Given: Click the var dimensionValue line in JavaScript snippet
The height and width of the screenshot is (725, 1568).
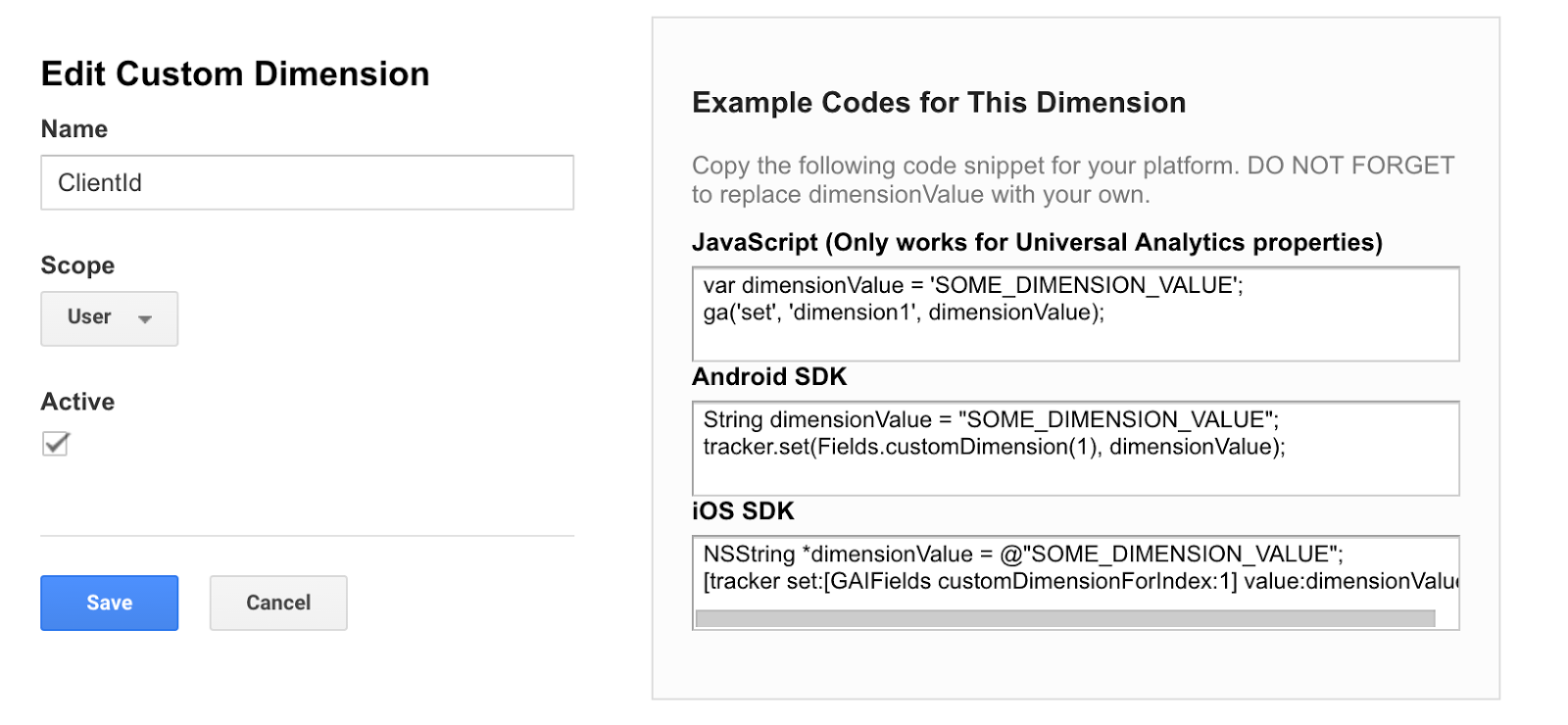Looking at the screenshot, I should tap(972, 285).
